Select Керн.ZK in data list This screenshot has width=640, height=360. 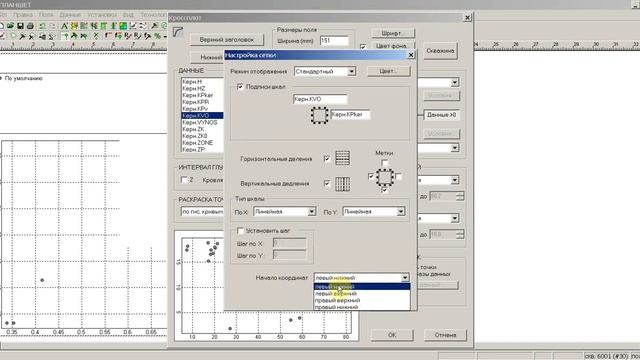202,129
